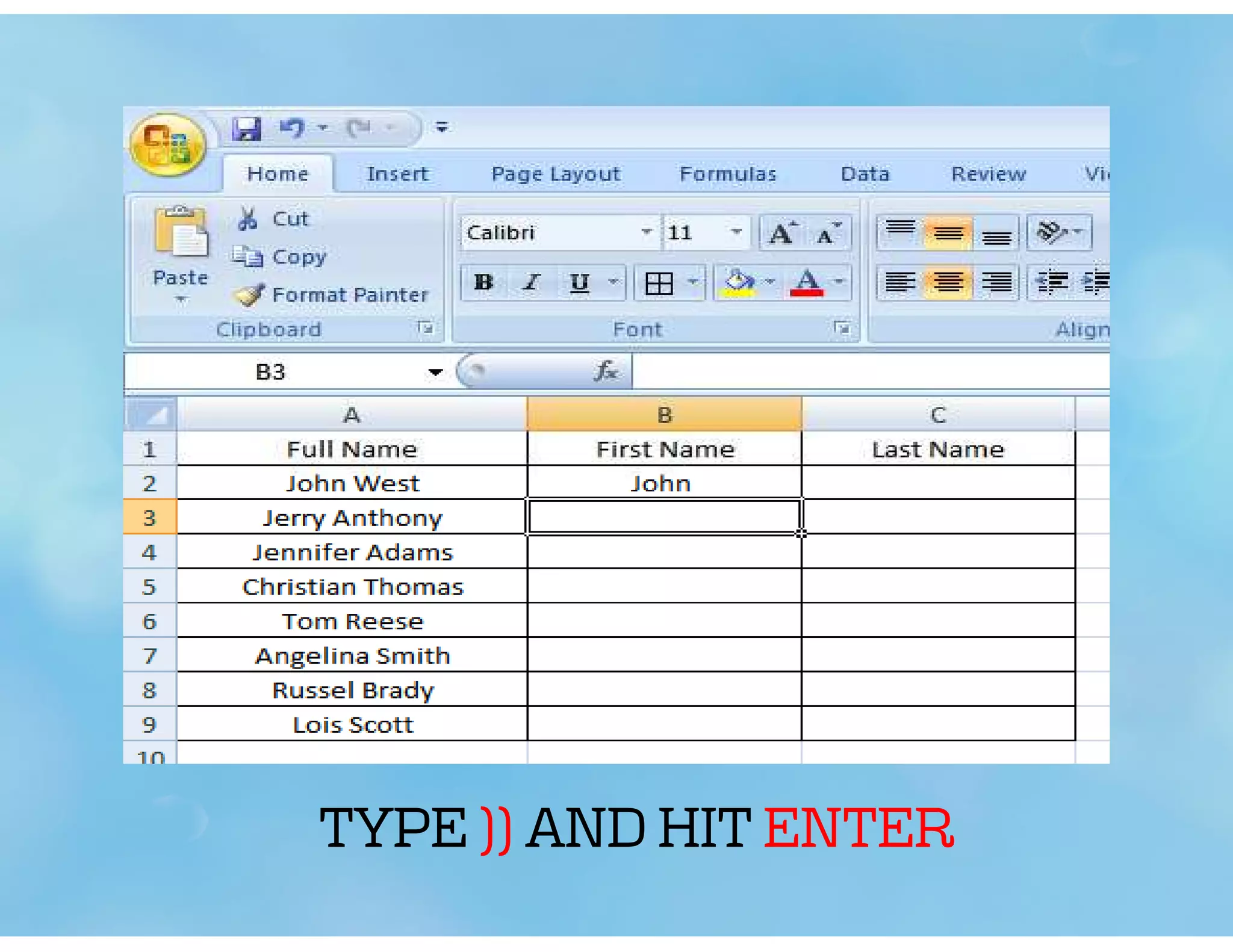Screen dimensions: 1233x952
Task: Click the Borders grid icon
Action: click(x=659, y=282)
